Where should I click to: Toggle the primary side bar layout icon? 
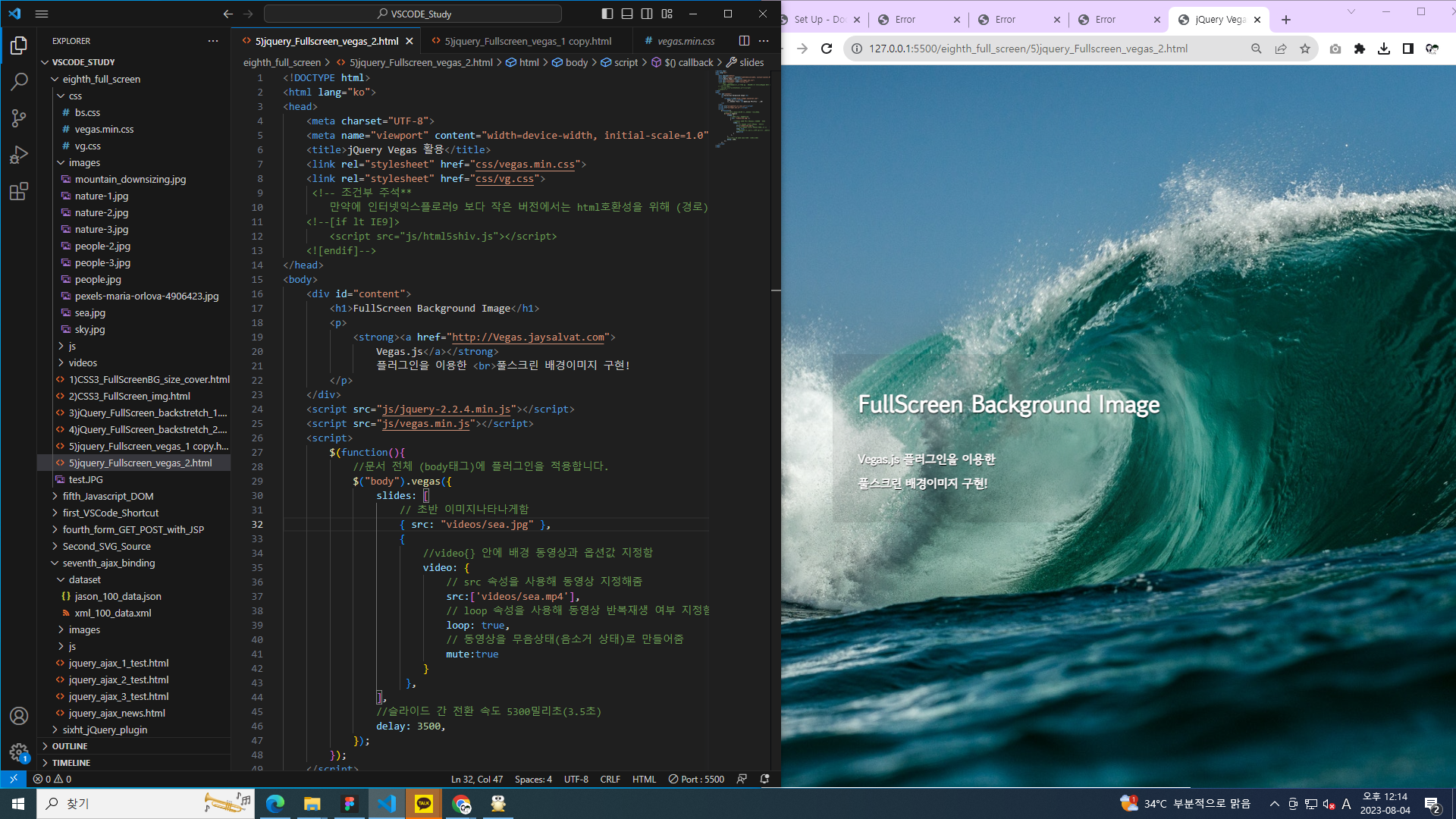(607, 14)
